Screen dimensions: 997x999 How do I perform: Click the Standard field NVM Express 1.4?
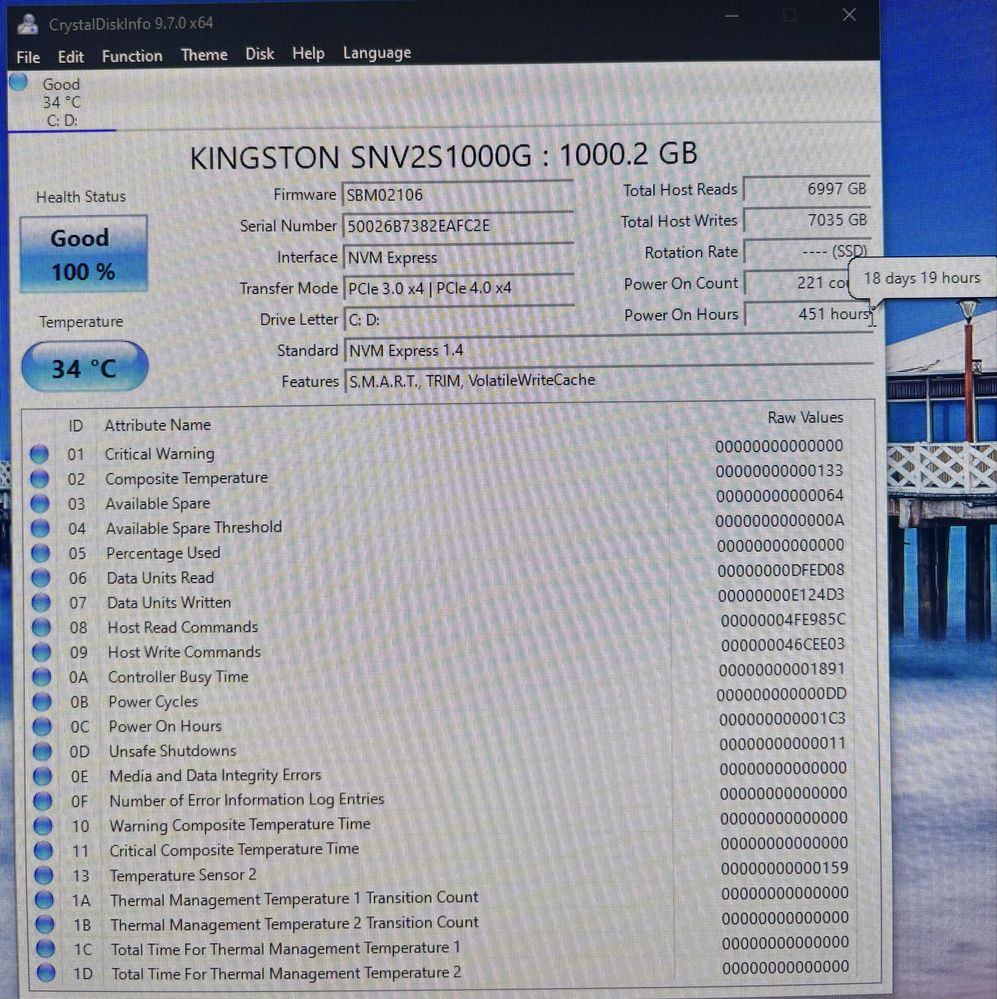point(608,350)
